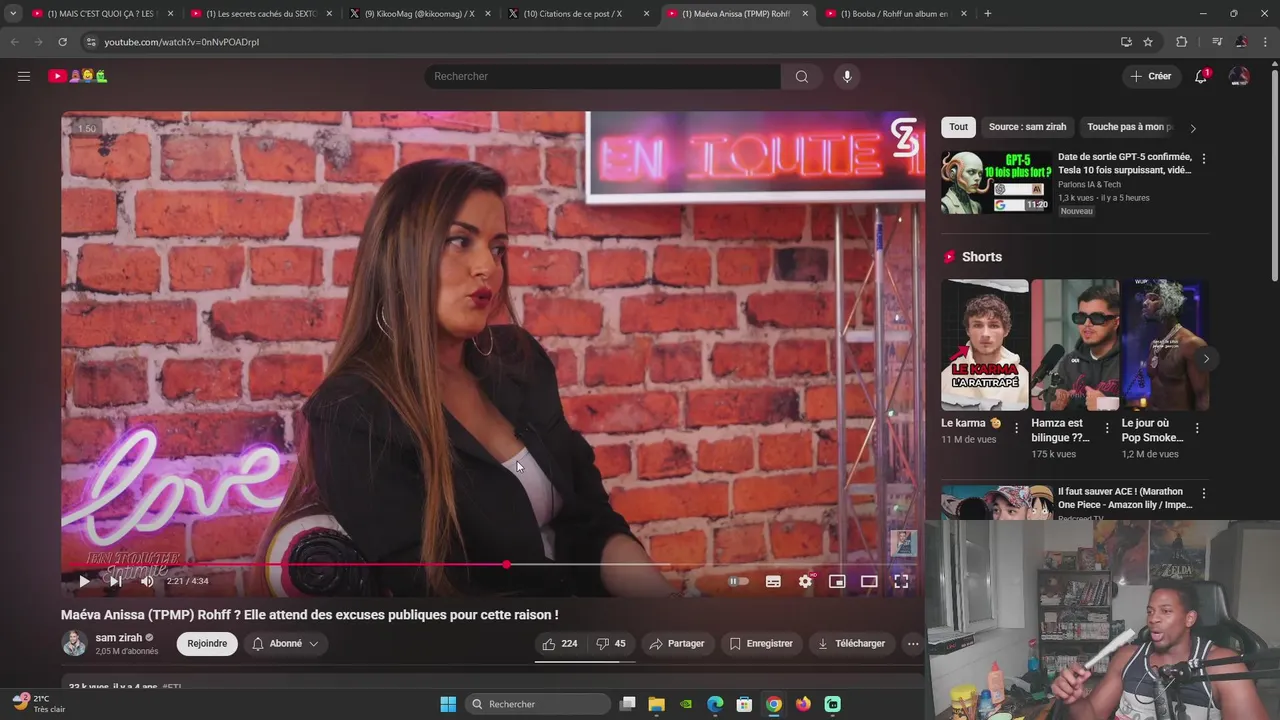Save video with Enregistrer button

[761, 644]
